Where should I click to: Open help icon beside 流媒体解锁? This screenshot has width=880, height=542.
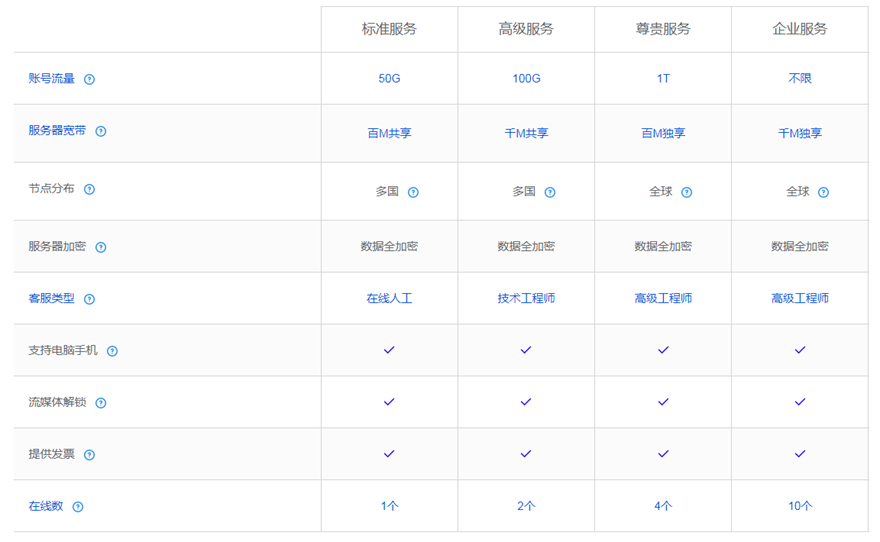(x=100, y=403)
